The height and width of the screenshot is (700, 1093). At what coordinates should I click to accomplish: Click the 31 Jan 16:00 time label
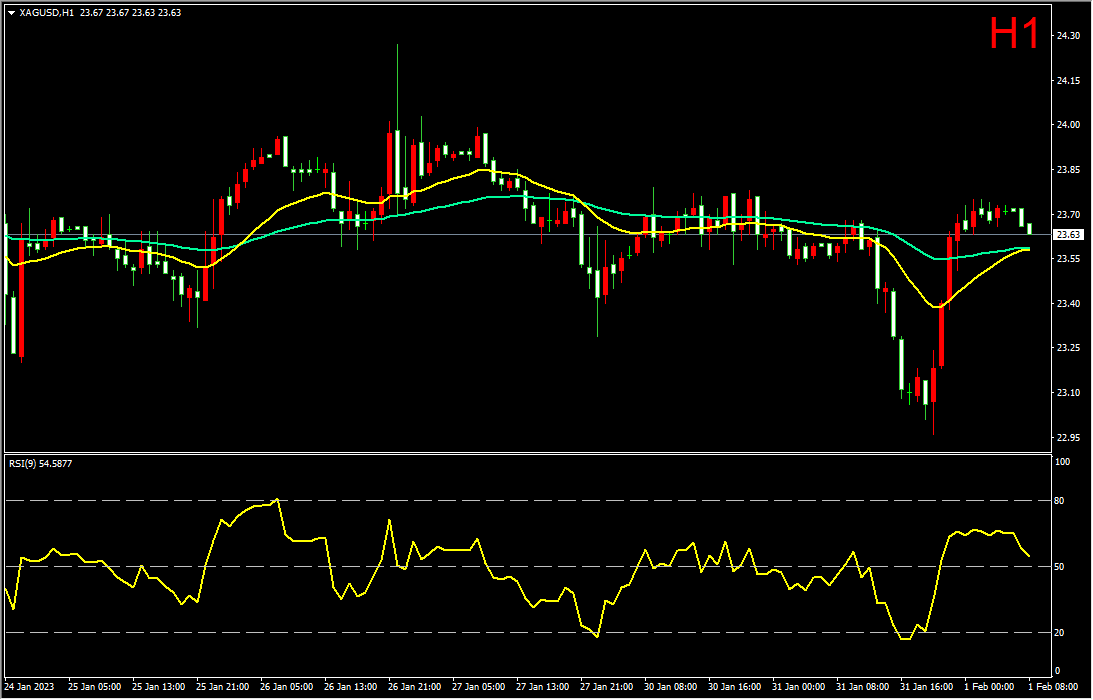tap(927, 687)
